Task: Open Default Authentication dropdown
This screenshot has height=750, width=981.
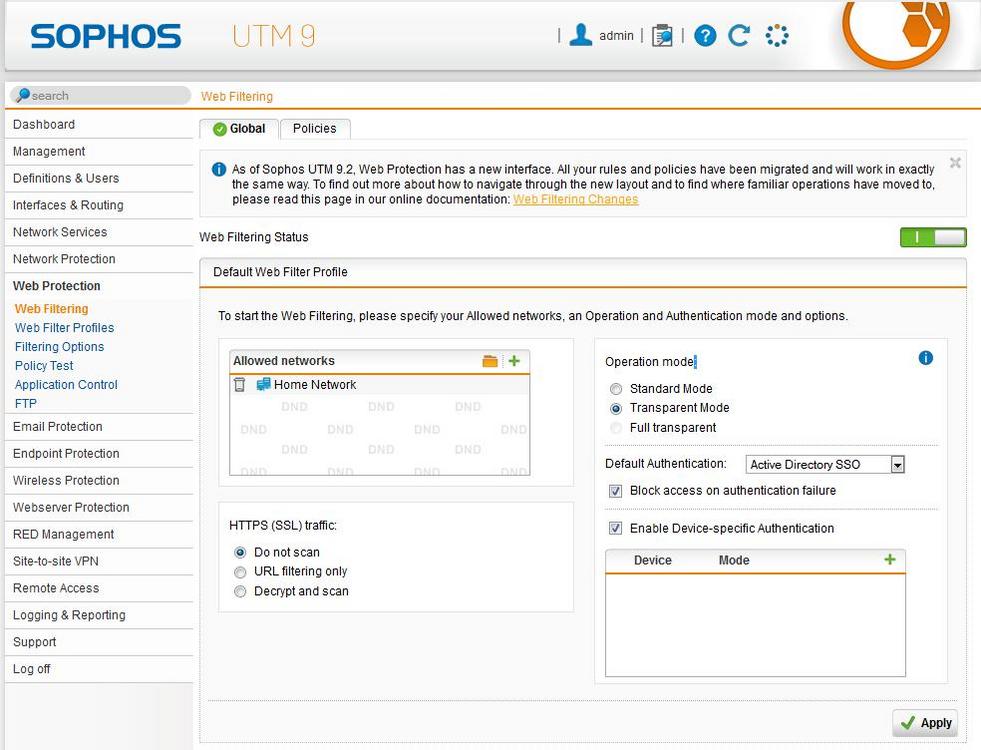Action: (825, 465)
